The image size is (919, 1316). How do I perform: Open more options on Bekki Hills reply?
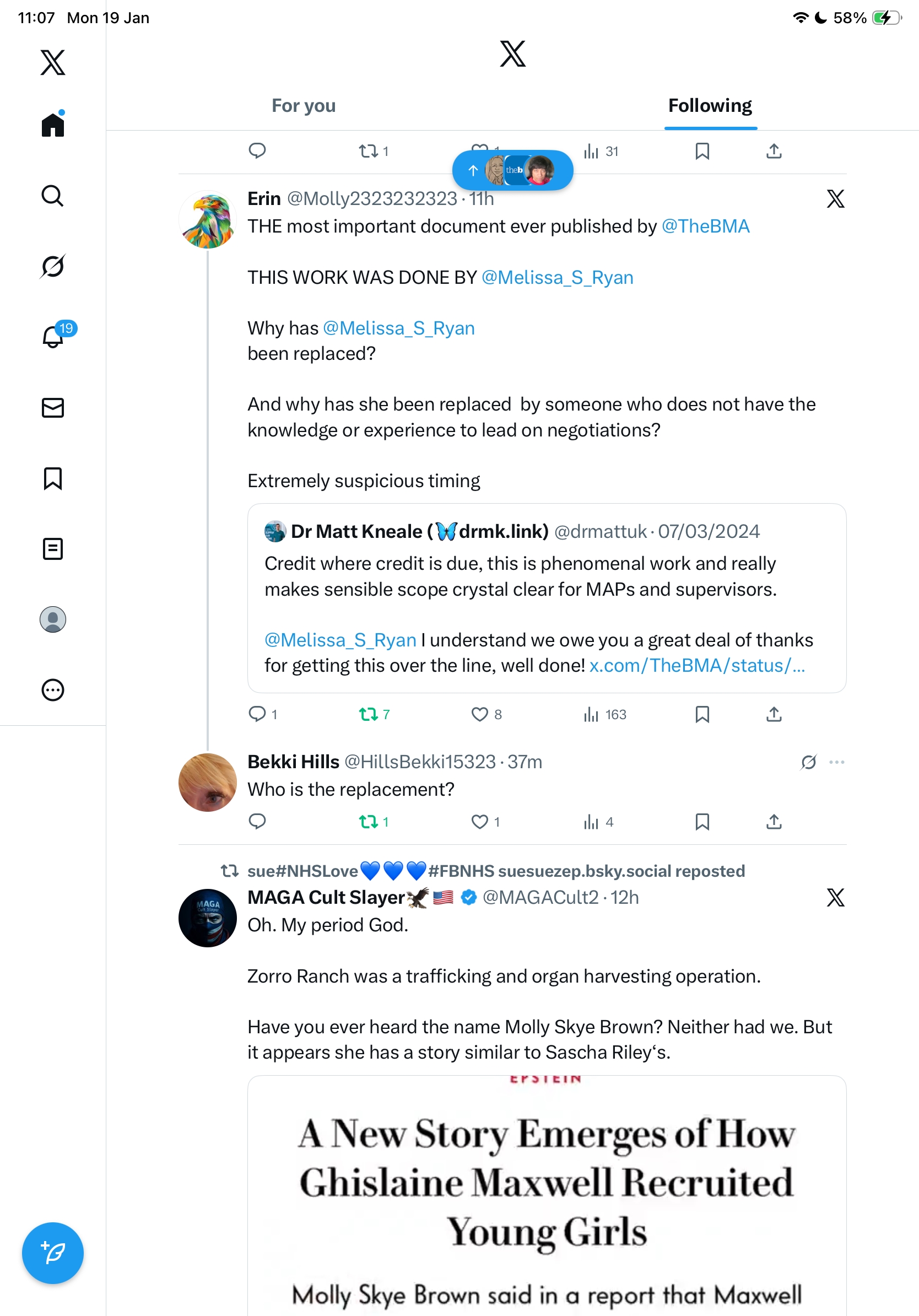(836, 762)
